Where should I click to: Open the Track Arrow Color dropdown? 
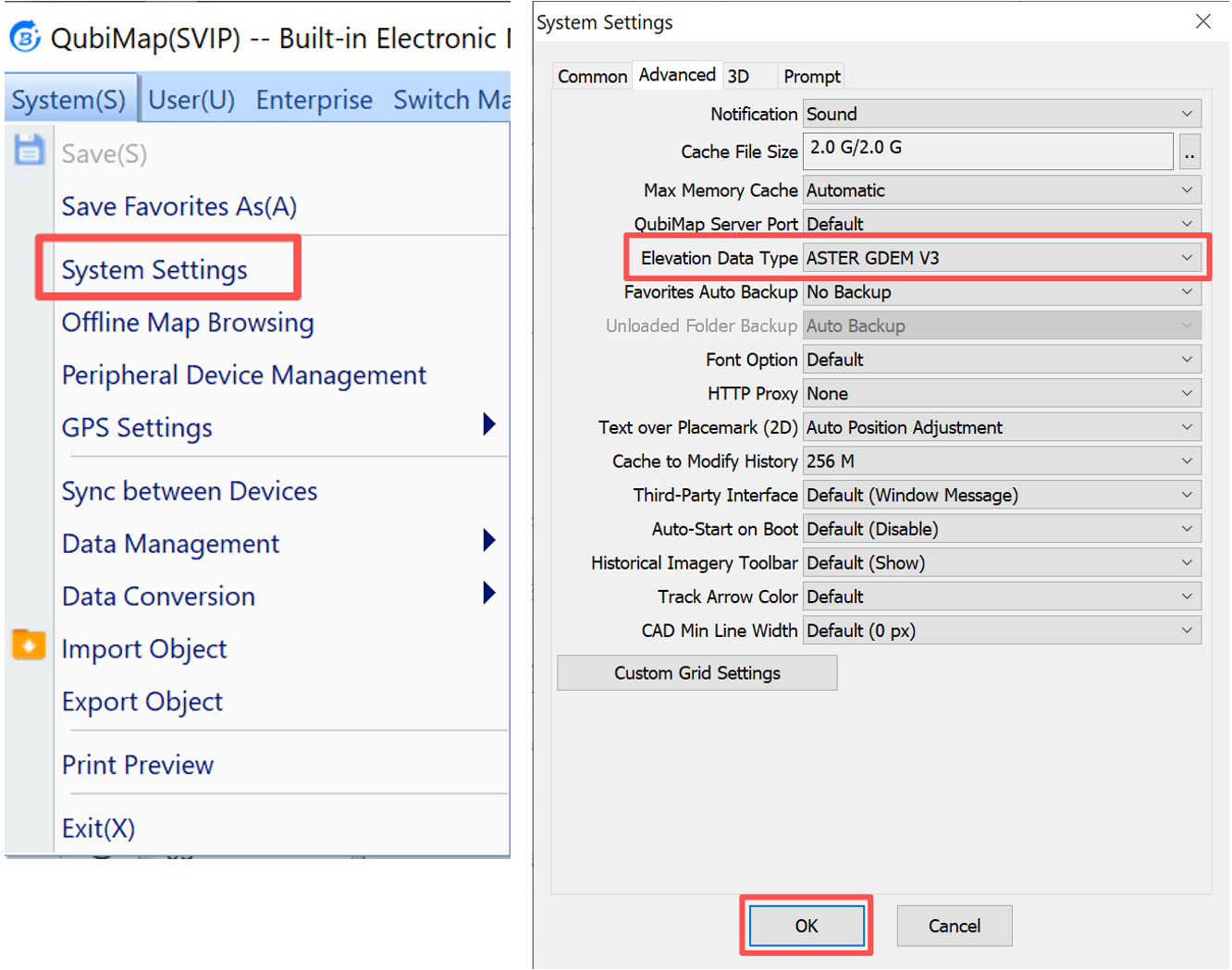[x=1002, y=597]
